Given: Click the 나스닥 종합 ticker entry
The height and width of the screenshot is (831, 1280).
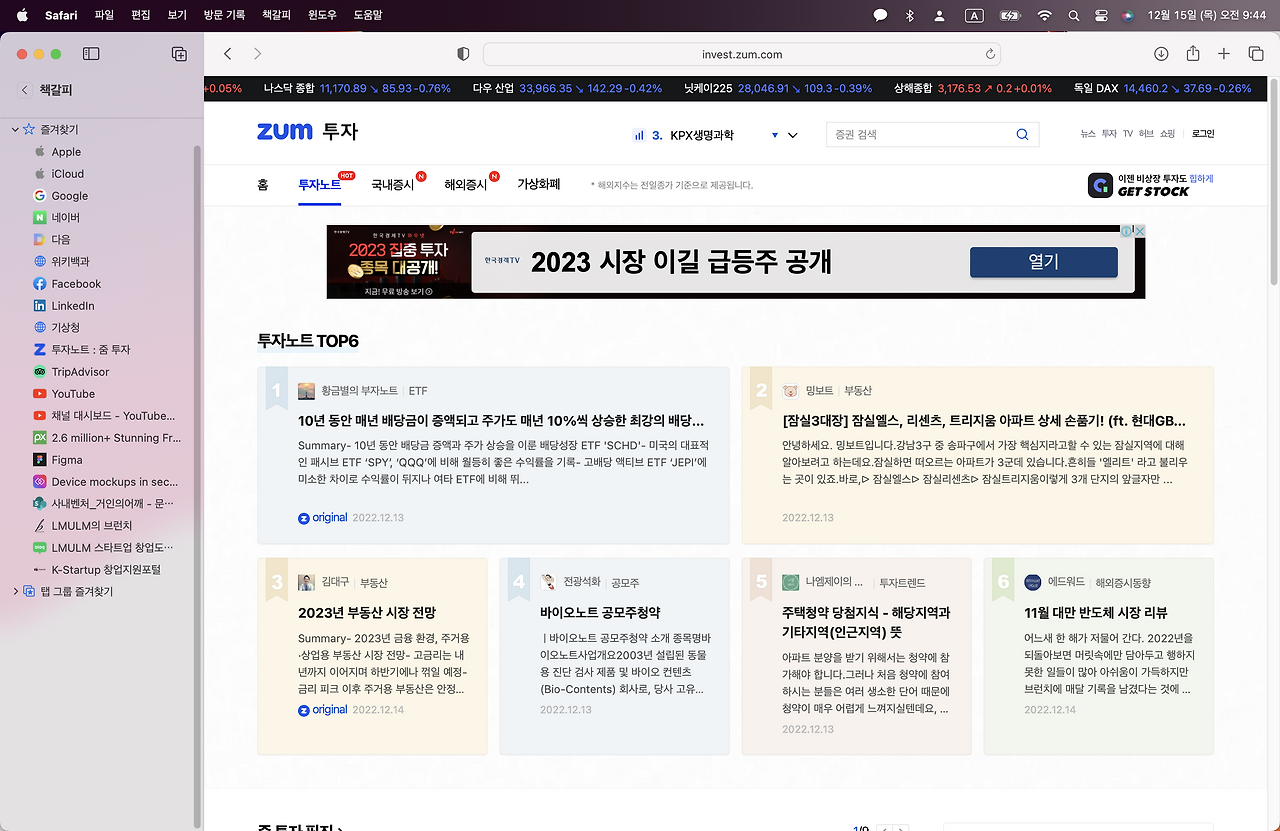Looking at the screenshot, I should 357,88.
